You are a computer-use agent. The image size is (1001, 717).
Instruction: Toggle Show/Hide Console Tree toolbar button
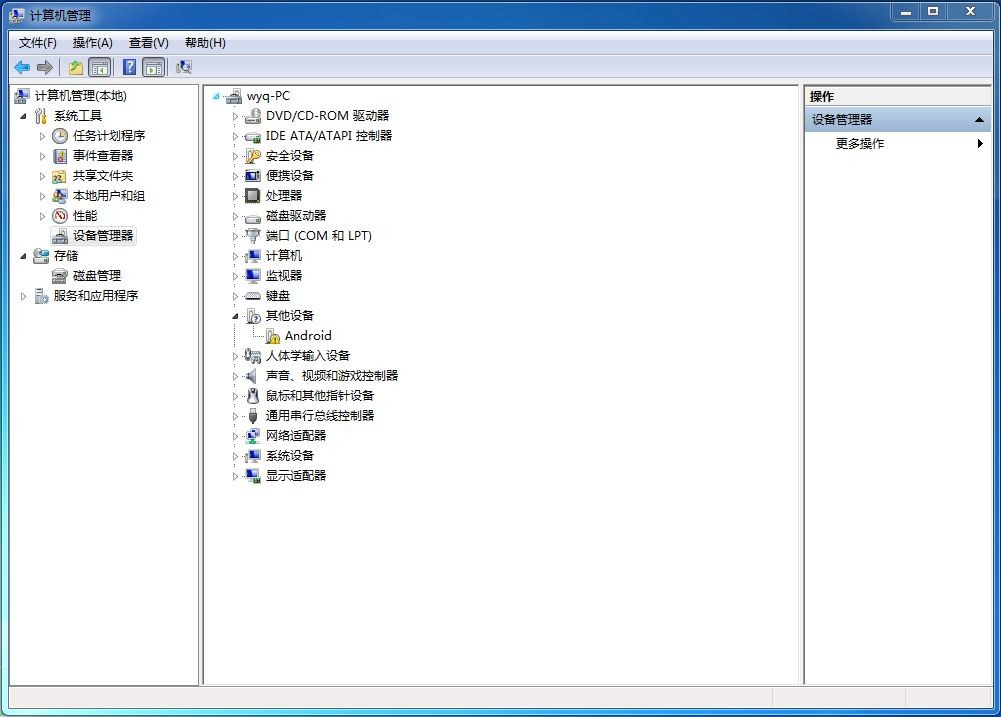(x=99, y=67)
